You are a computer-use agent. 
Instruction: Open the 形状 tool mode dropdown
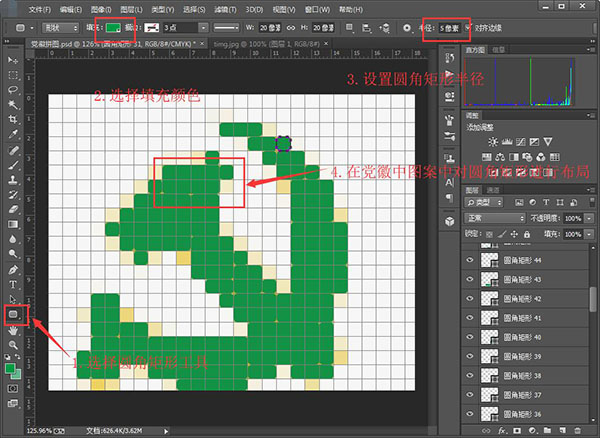60,28
